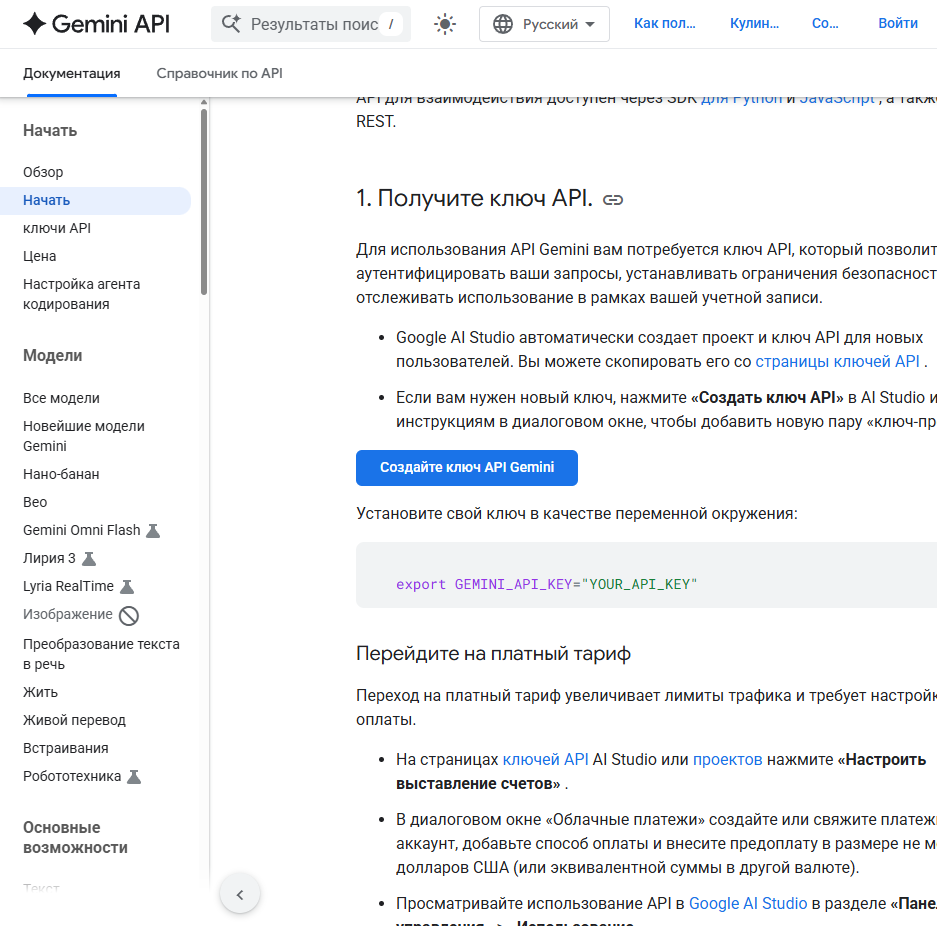The width and height of the screenshot is (937, 926).
Task: Switch to the Справочник по API tab
Action: coord(219,73)
